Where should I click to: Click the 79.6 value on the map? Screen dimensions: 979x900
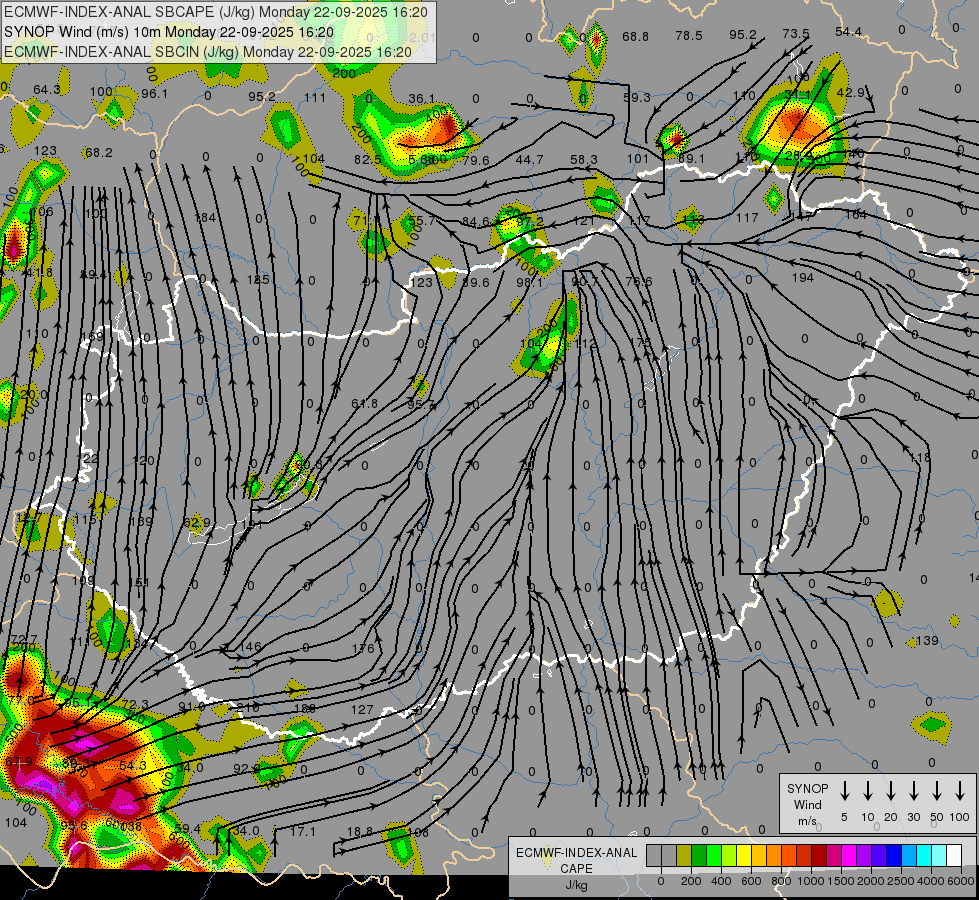[476, 161]
